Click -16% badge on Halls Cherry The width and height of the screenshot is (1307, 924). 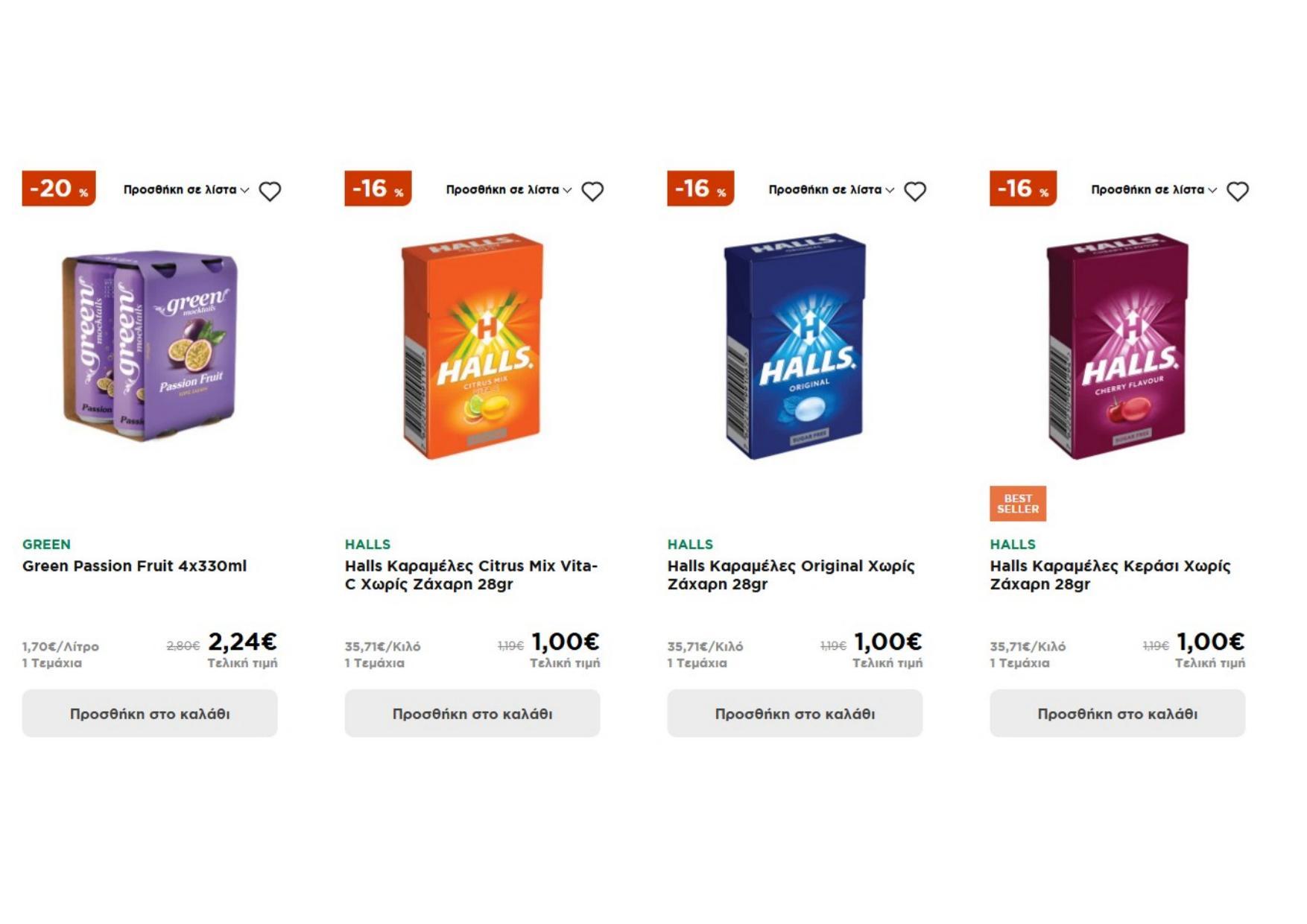1023,189
